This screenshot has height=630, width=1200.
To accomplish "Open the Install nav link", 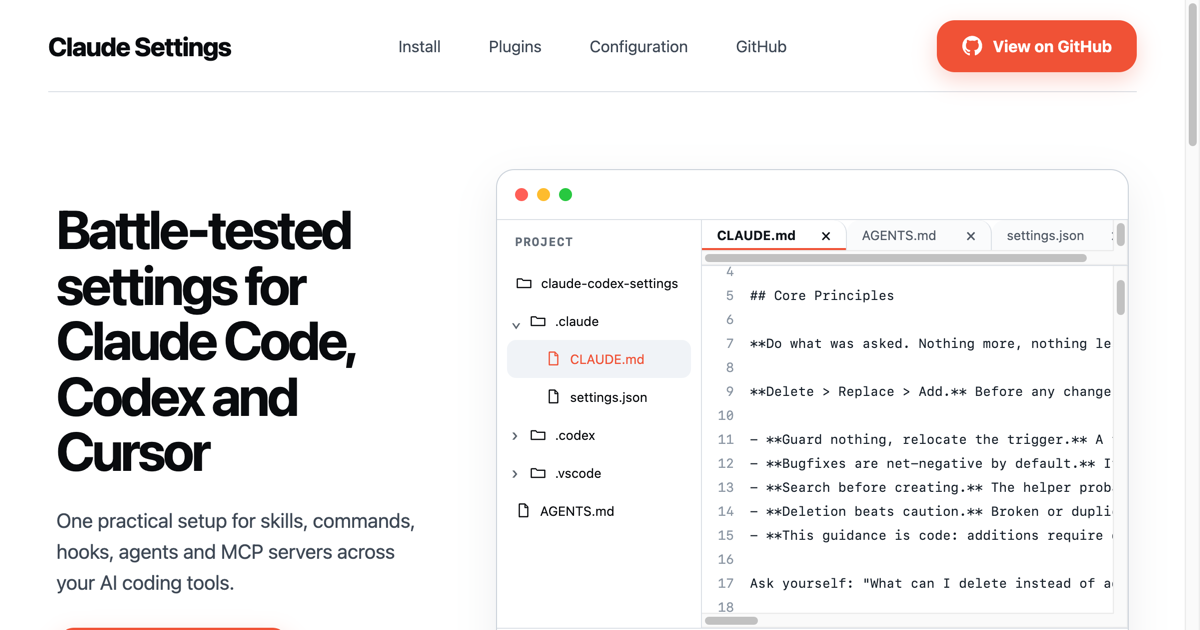I will (419, 46).
